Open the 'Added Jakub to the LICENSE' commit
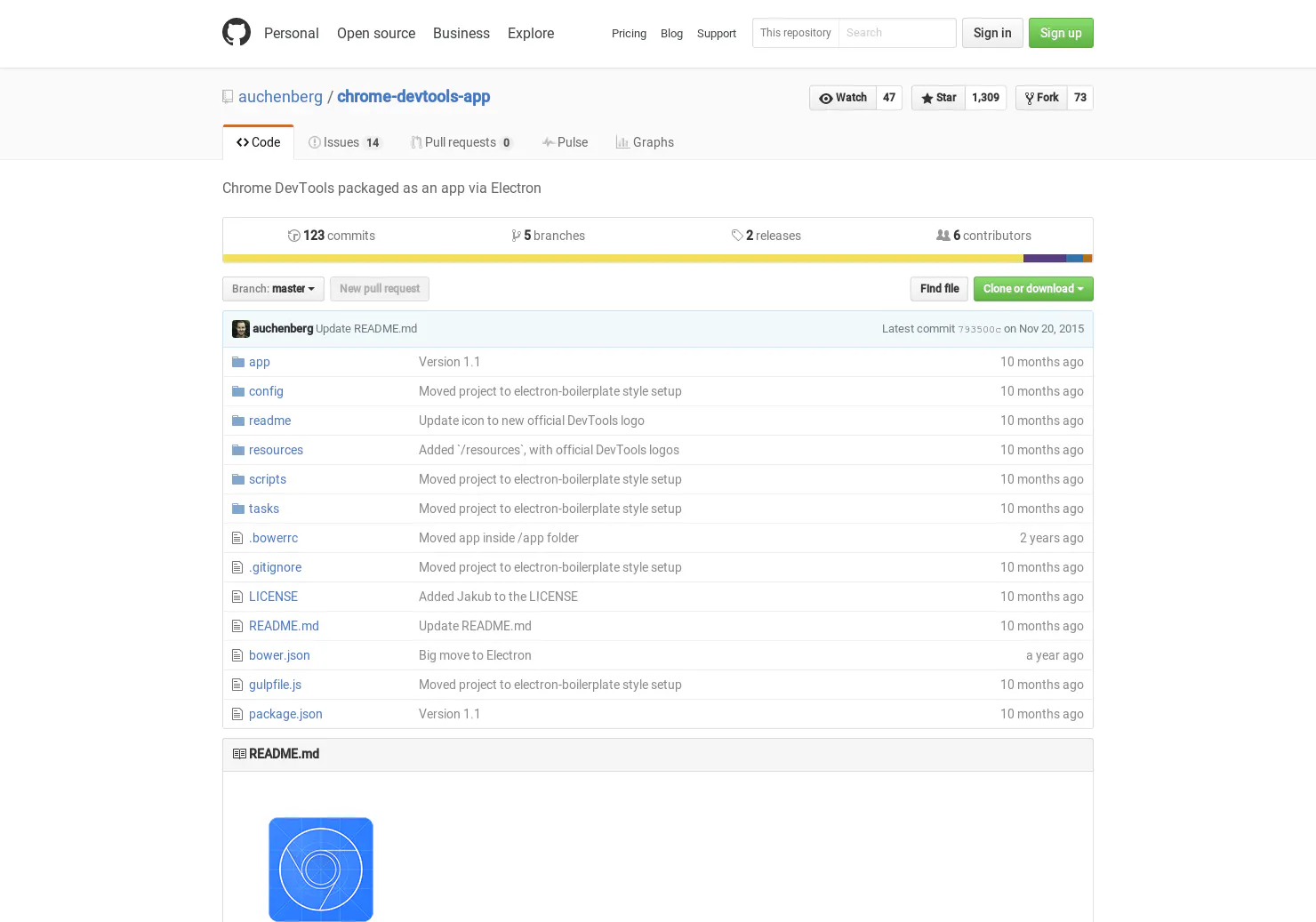 pyautogui.click(x=498, y=597)
